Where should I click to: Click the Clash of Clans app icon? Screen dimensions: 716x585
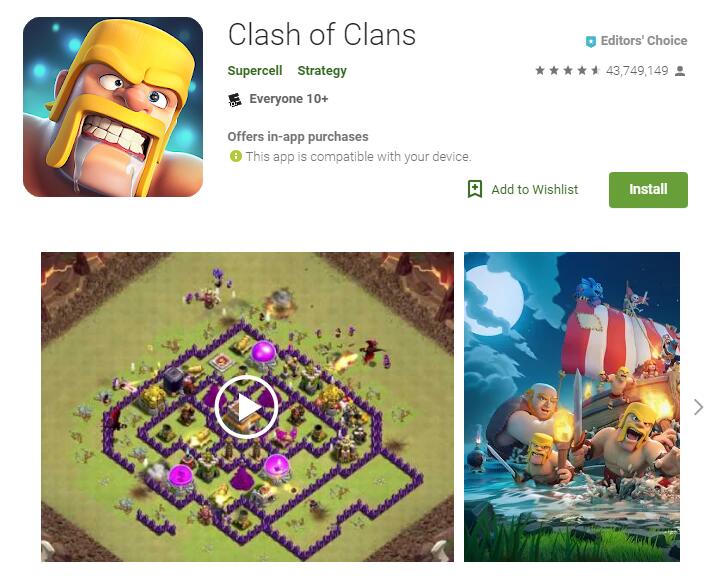tap(113, 107)
